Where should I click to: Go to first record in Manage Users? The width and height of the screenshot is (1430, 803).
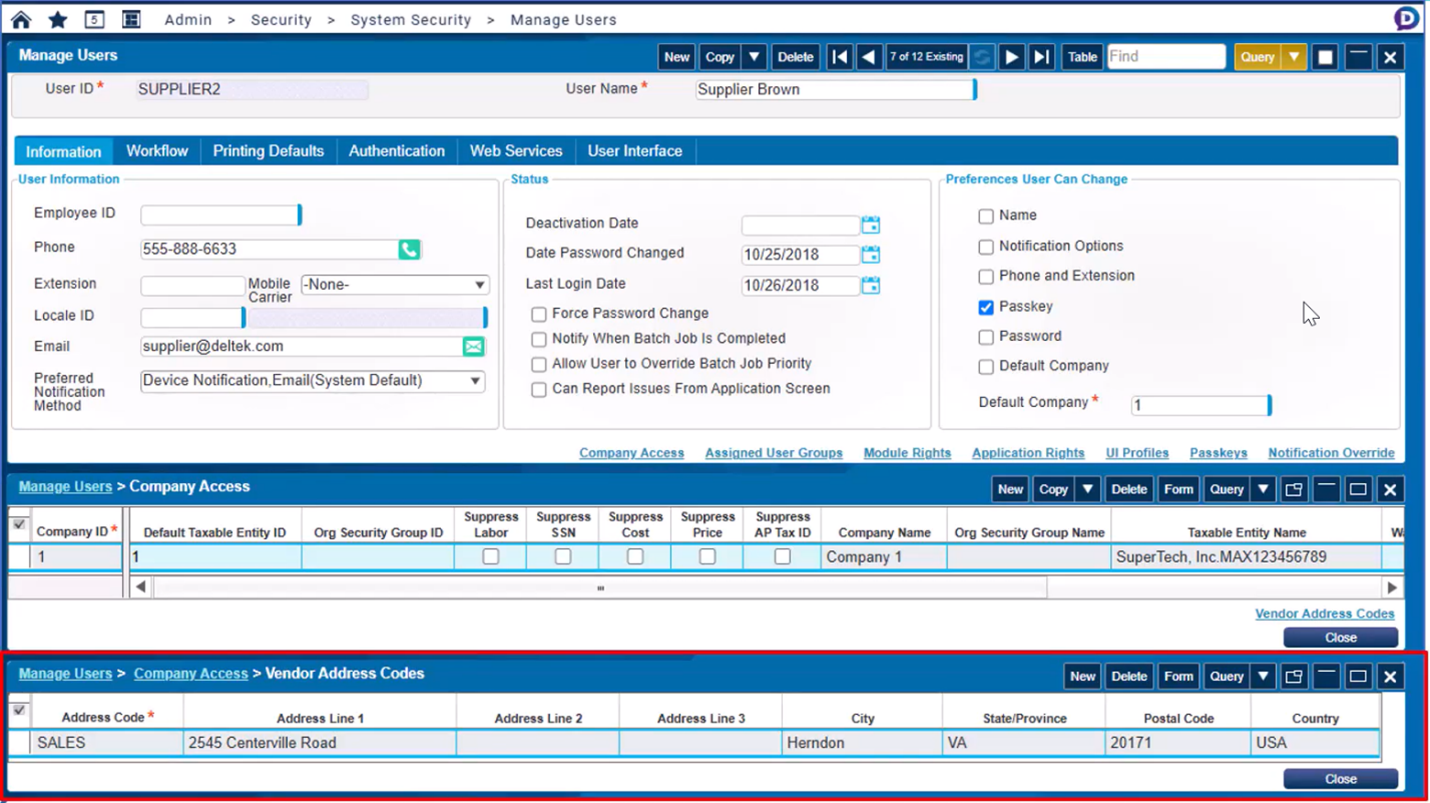(x=839, y=57)
